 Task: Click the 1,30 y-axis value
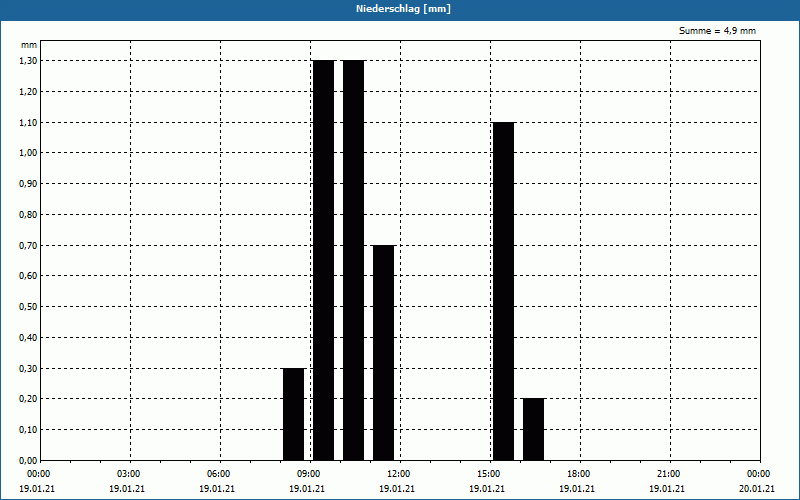pos(28,61)
